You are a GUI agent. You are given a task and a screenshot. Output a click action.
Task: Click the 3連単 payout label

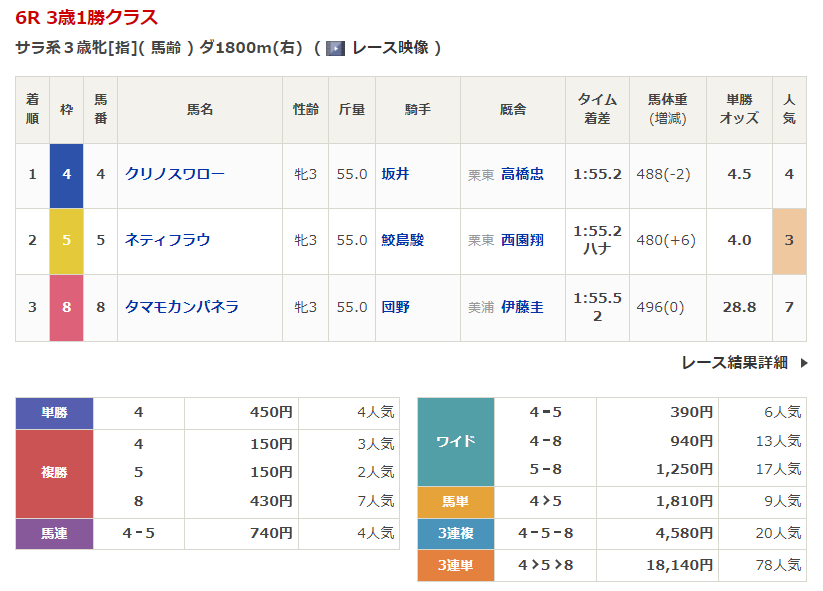tap(455, 565)
